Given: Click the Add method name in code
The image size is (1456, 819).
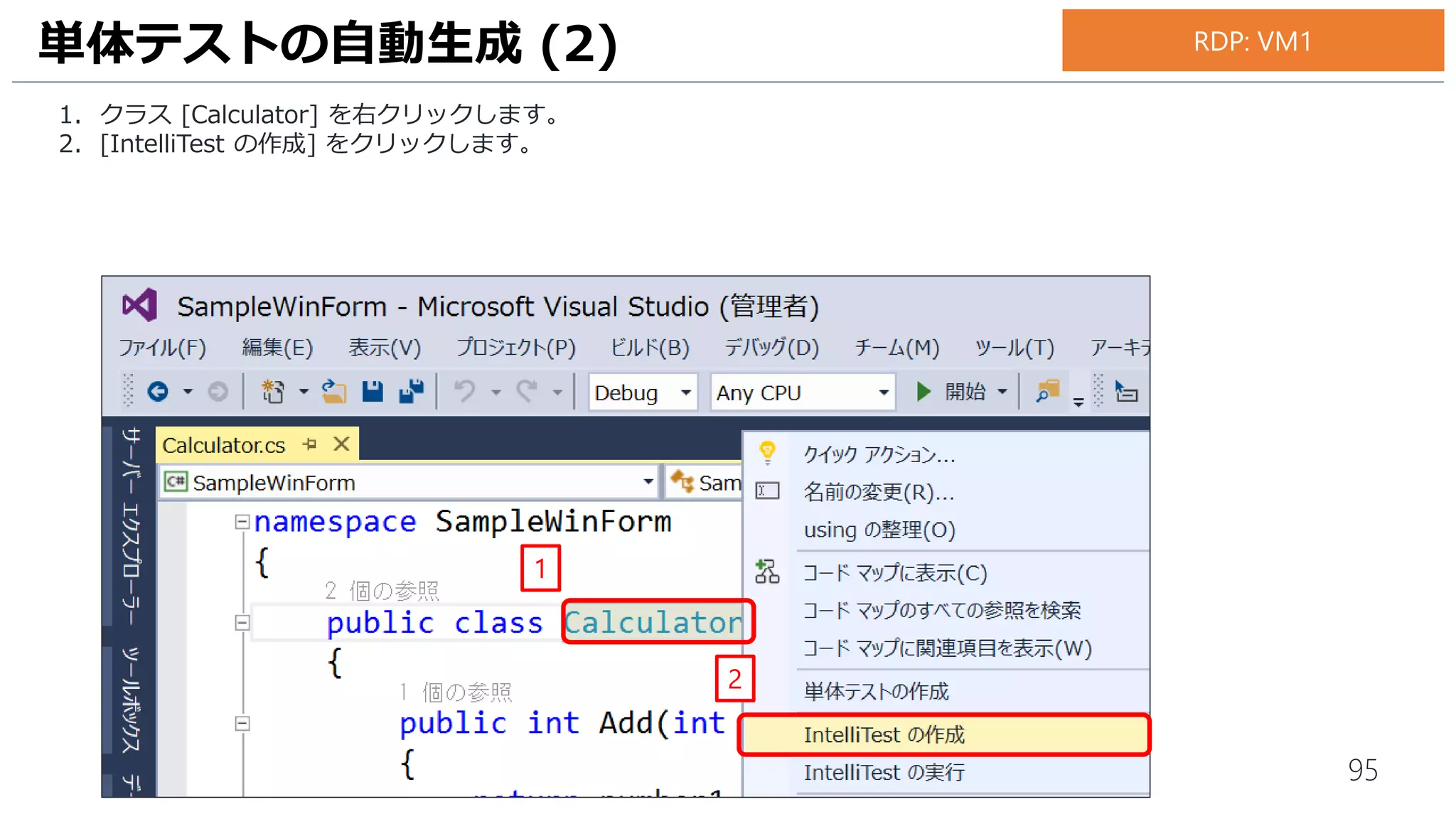Looking at the screenshot, I should [626, 723].
